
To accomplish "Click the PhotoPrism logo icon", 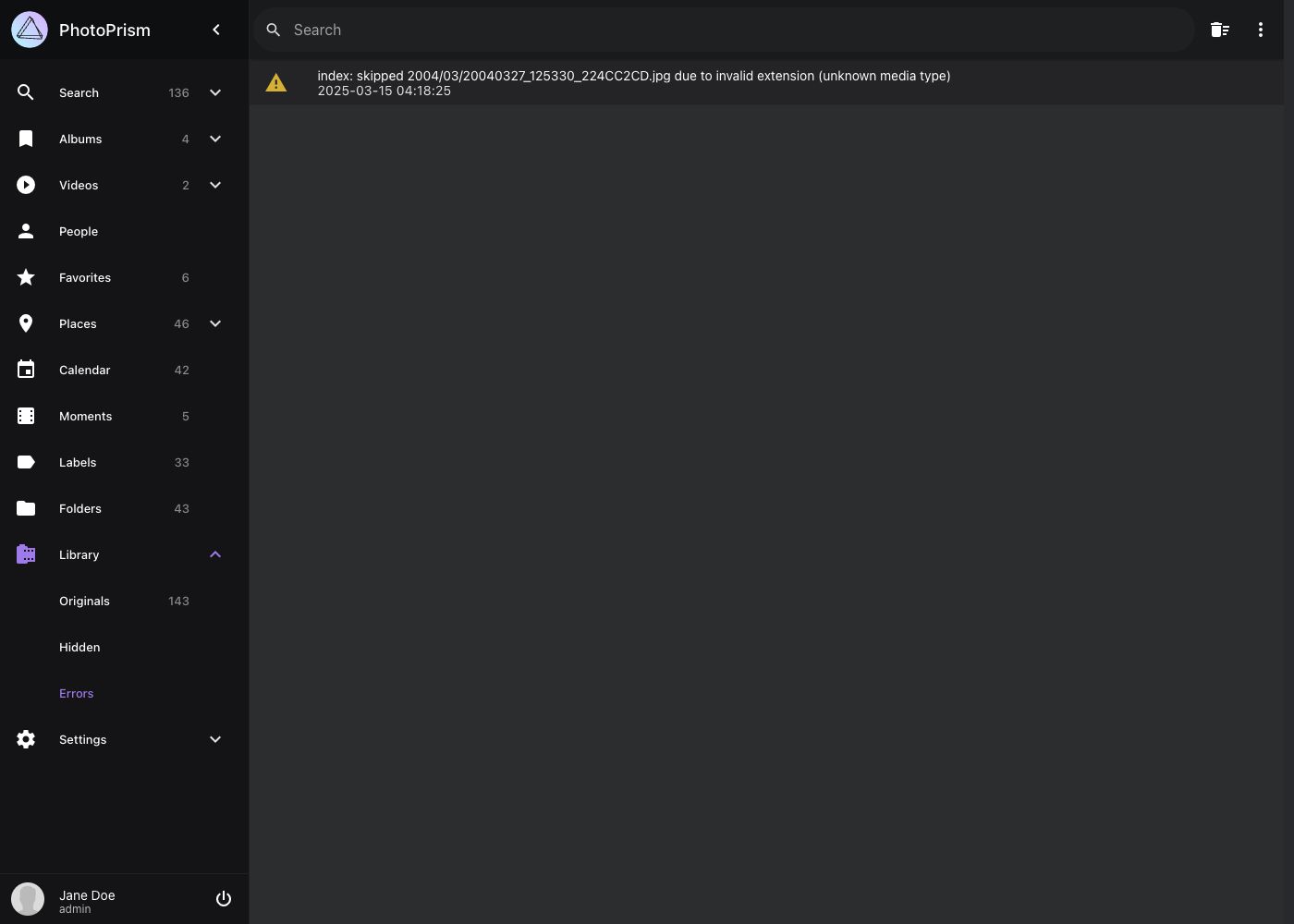I will click(30, 30).
